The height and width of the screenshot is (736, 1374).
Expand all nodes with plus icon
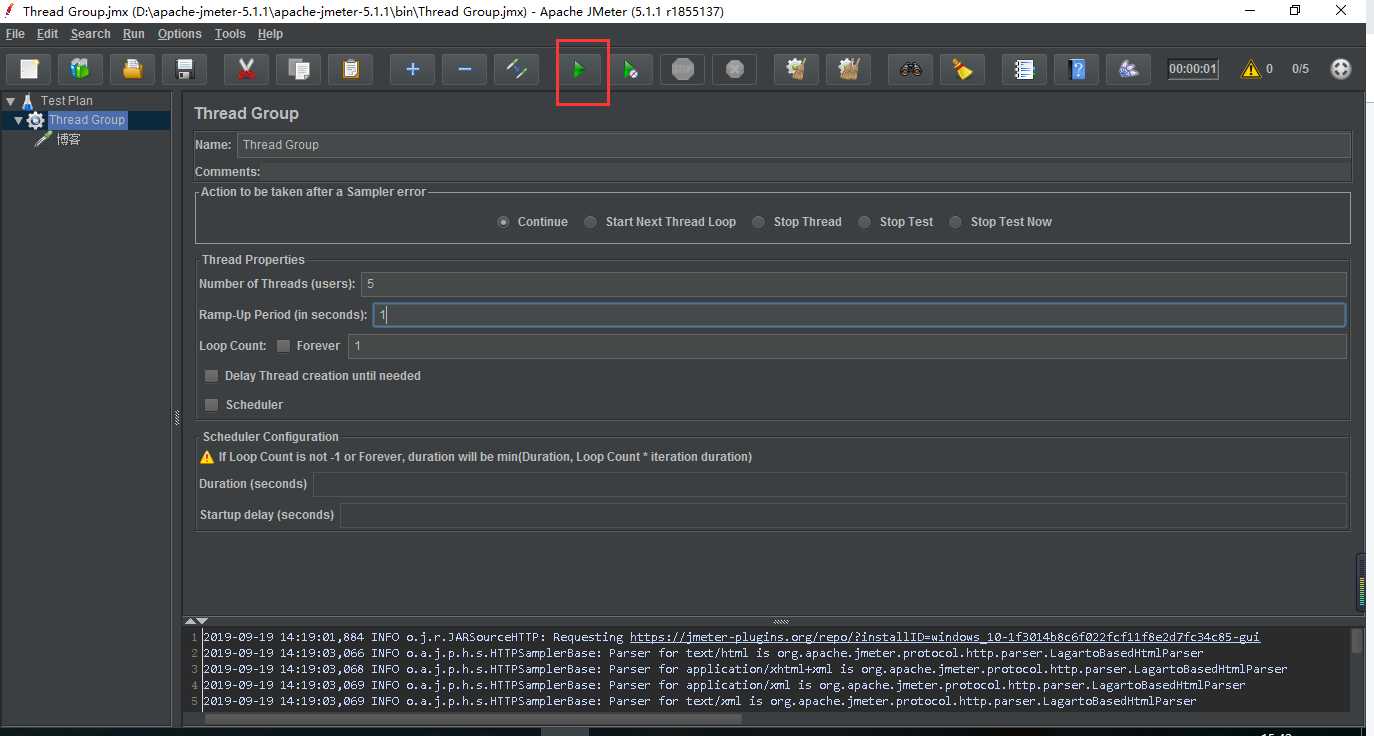click(x=412, y=70)
